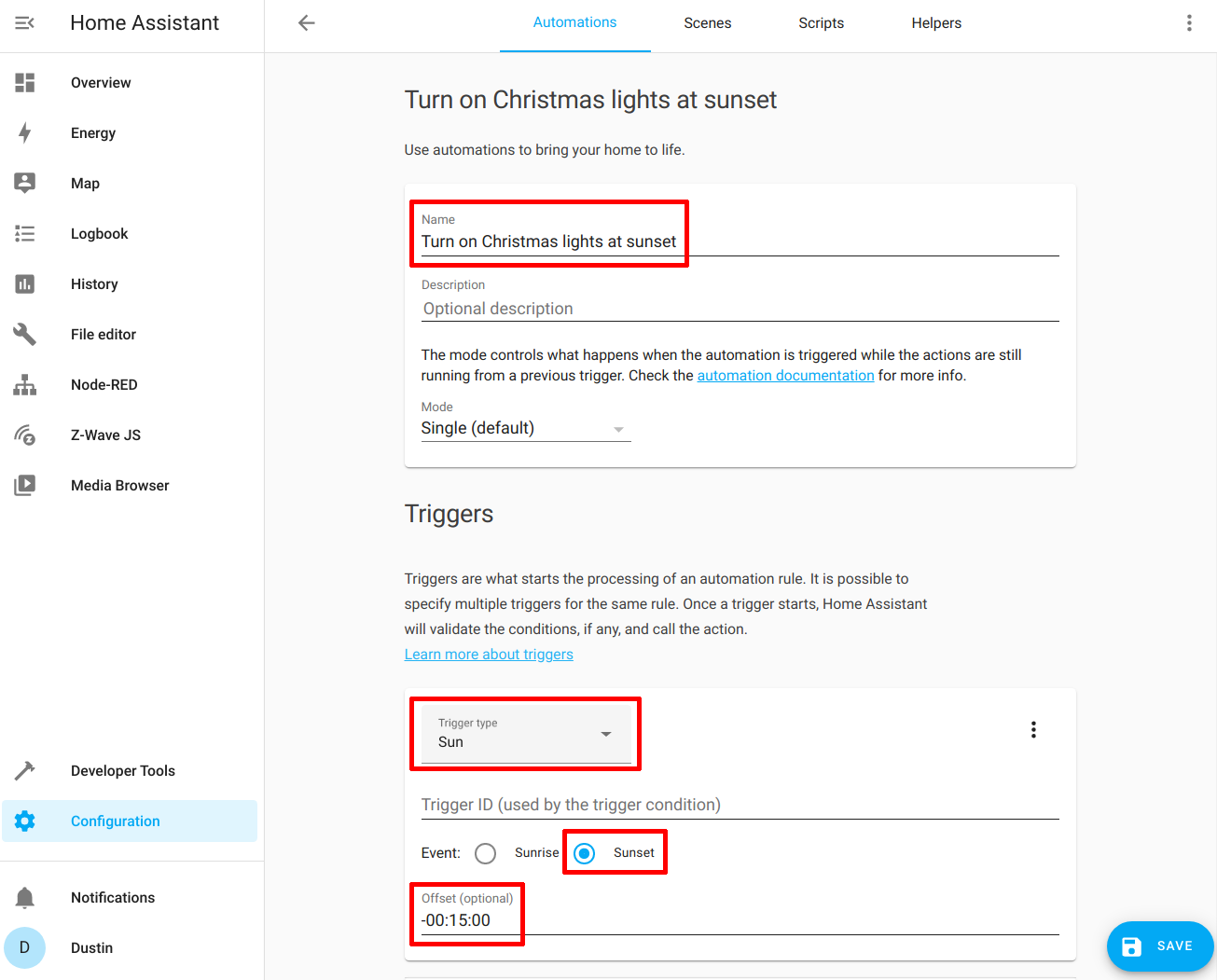Collapse the sidebar with the menu icon
Screen dimensions: 1217x980
25,22
